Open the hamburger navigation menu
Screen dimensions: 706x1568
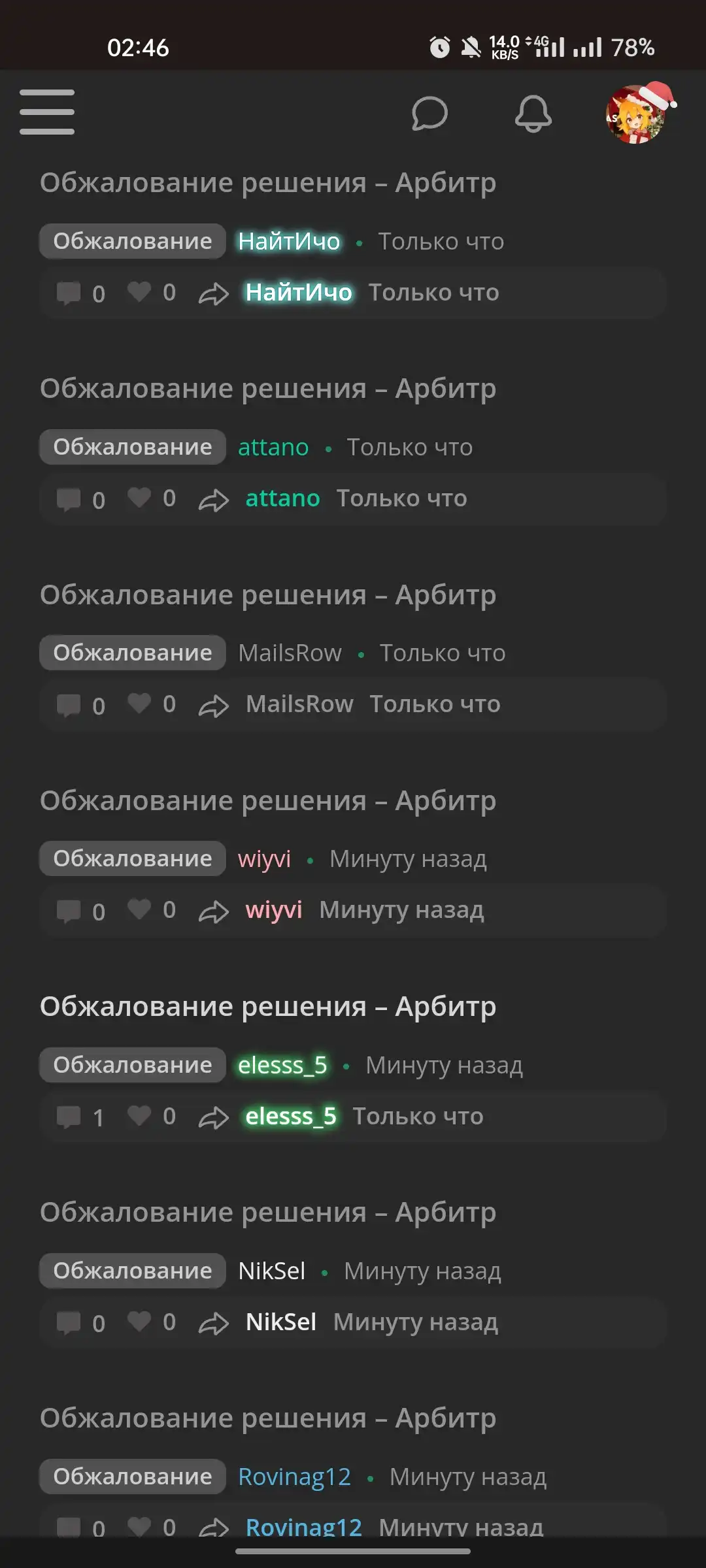coord(47,112)
